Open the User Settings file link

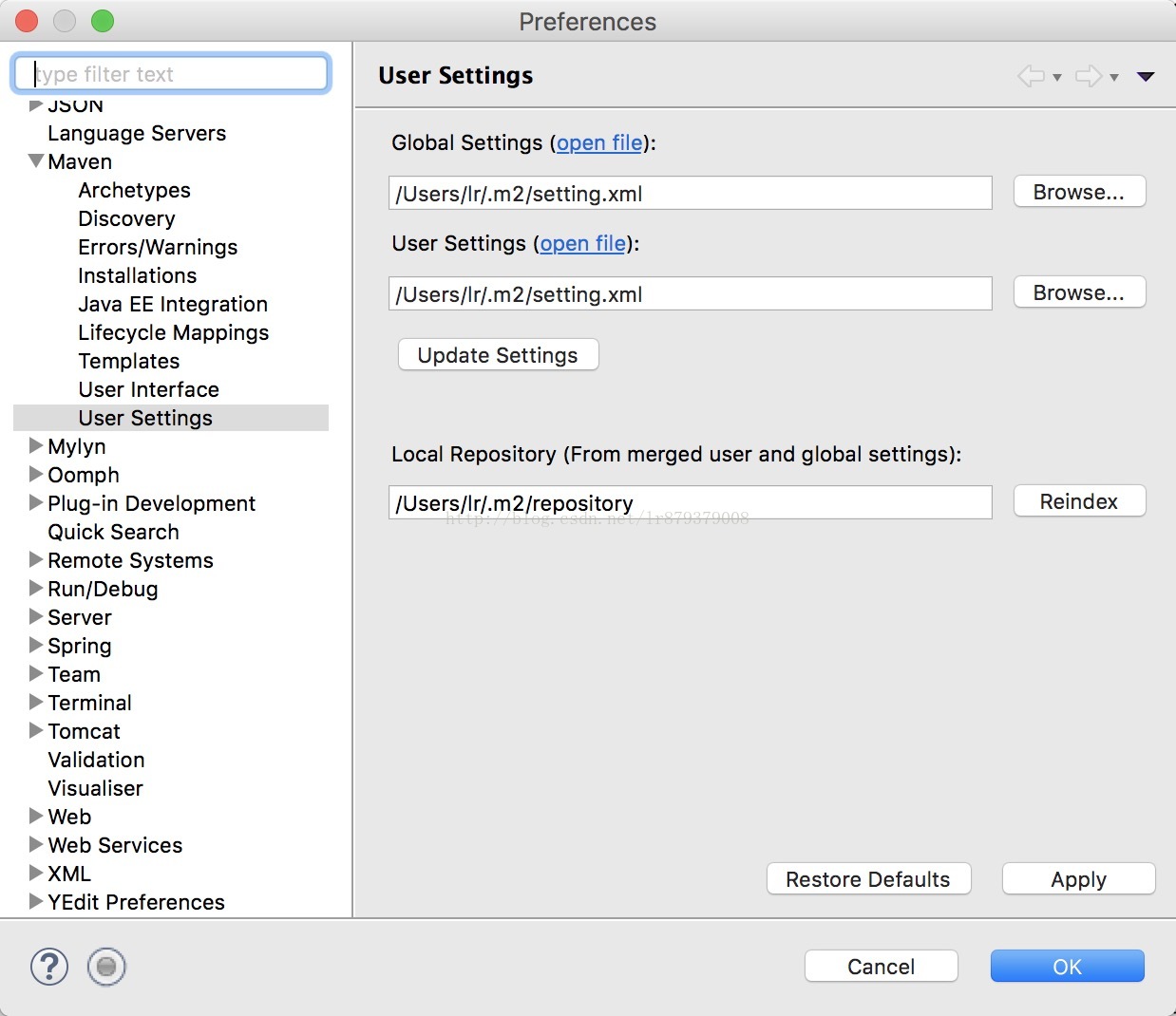(582, 243)
